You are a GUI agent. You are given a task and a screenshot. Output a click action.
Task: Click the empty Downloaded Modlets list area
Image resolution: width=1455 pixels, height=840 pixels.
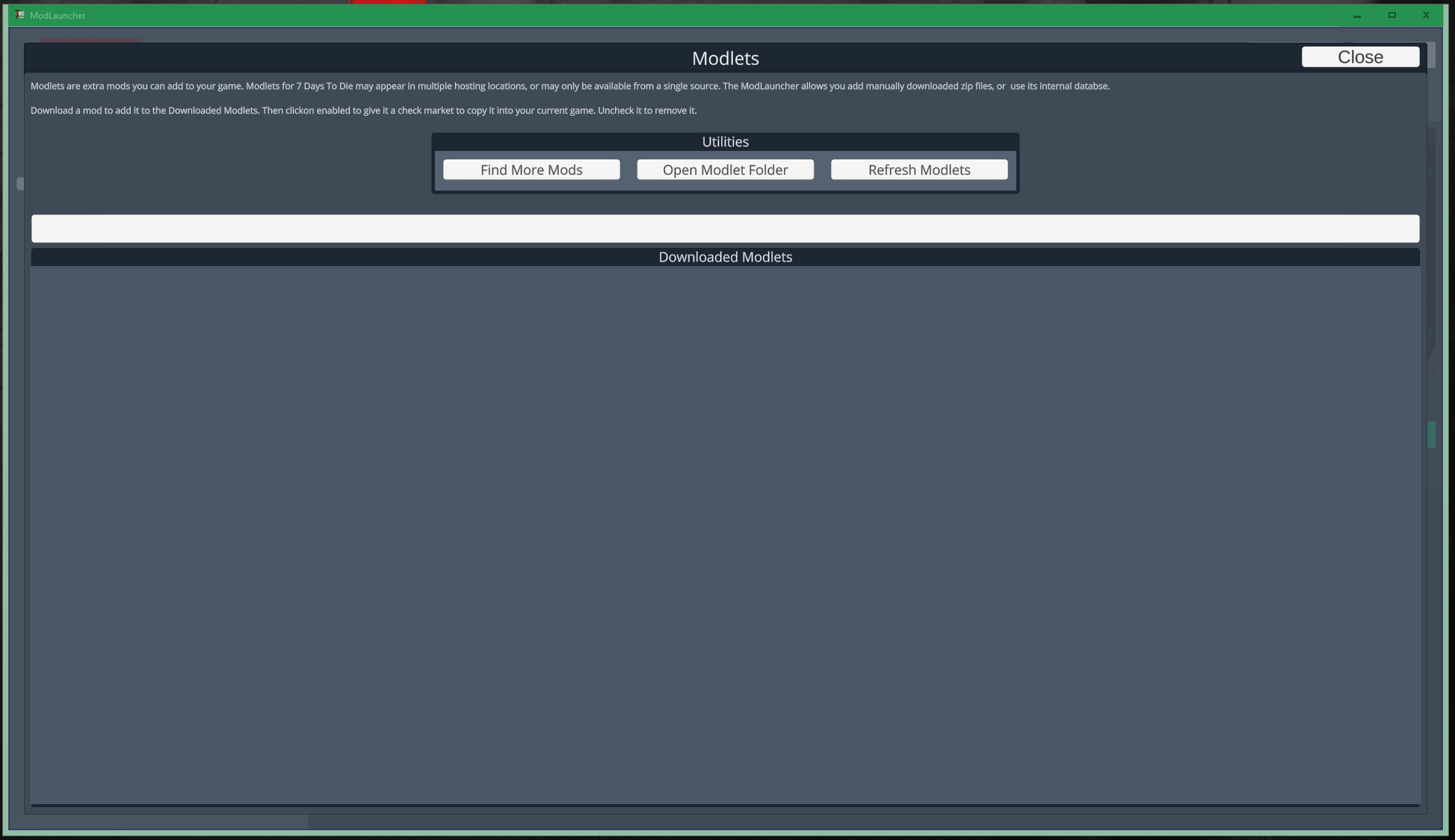(x=724, y=523)
